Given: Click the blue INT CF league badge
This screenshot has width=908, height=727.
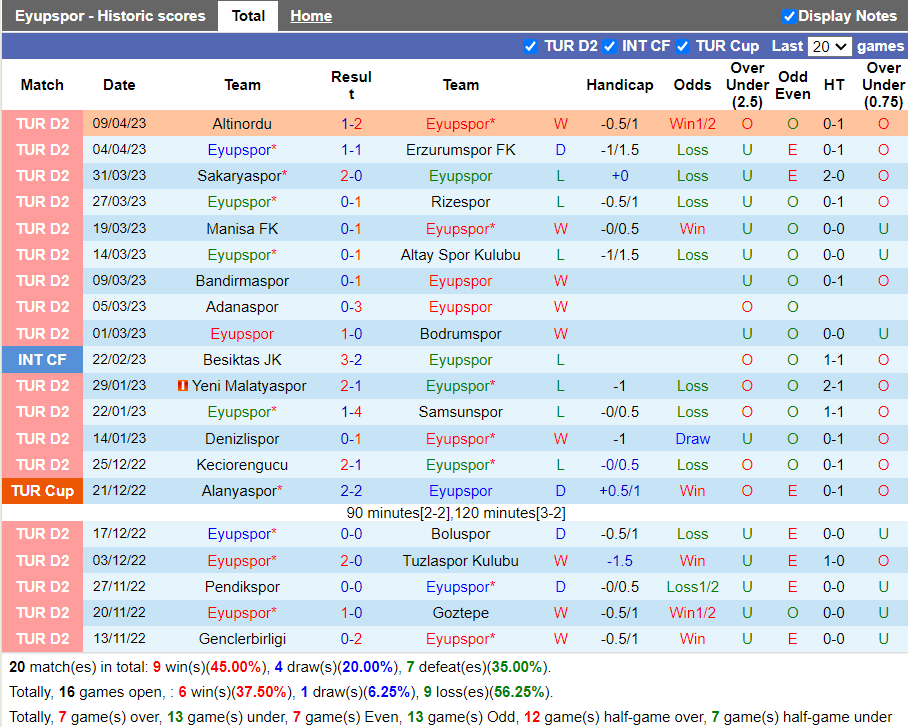Looking at the screenshot, I should [x=42, y=360].
